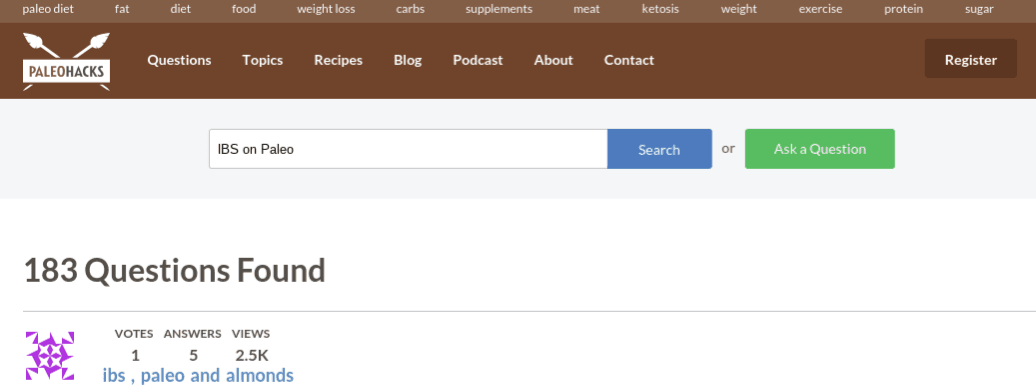Select the 'weight loss' tag
Viewport: 1036px width, 392px height.
[326, 10]
